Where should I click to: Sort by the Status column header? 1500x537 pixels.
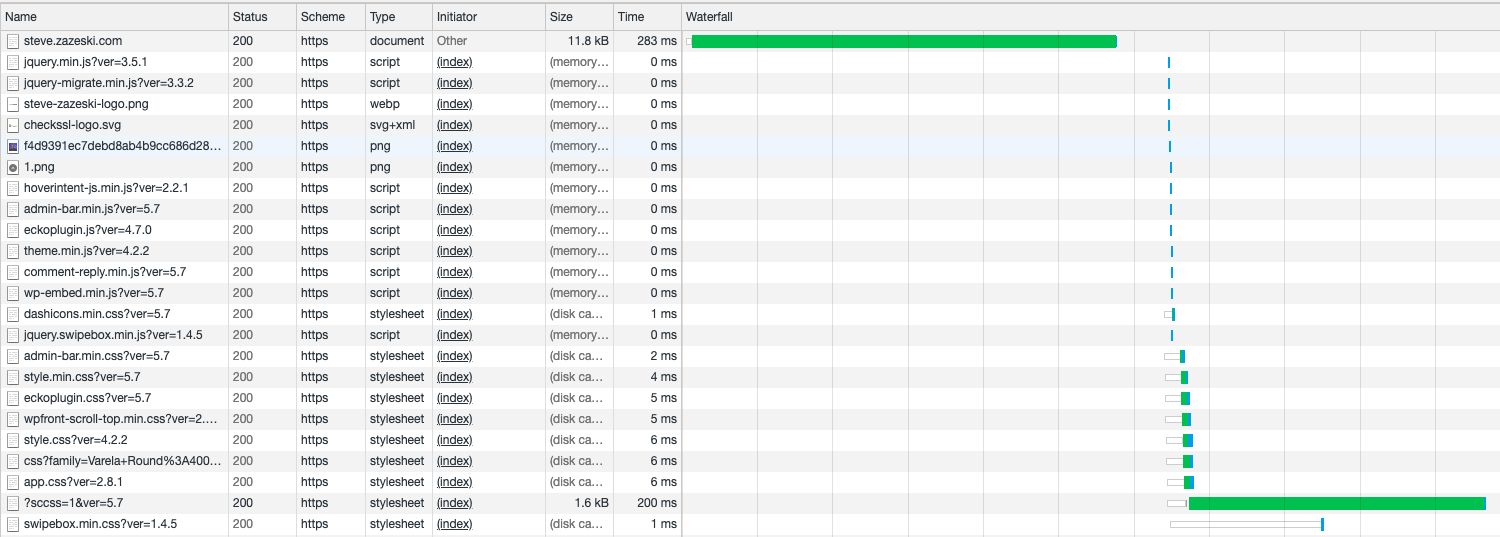[250, 17]
